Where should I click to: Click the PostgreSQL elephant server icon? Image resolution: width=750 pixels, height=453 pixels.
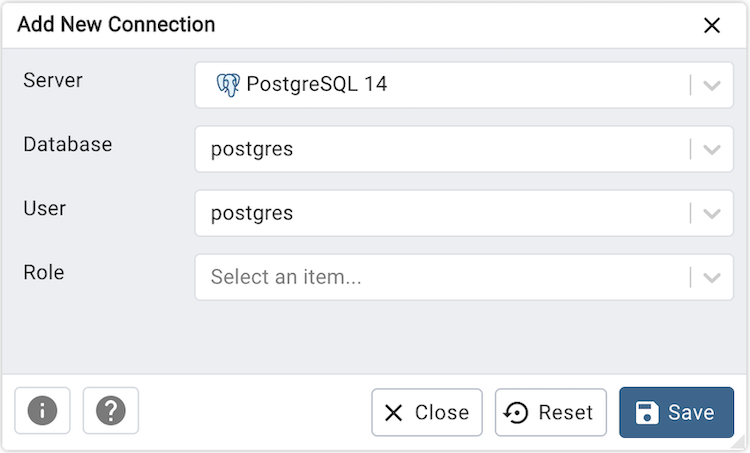[x=228, y=85]
